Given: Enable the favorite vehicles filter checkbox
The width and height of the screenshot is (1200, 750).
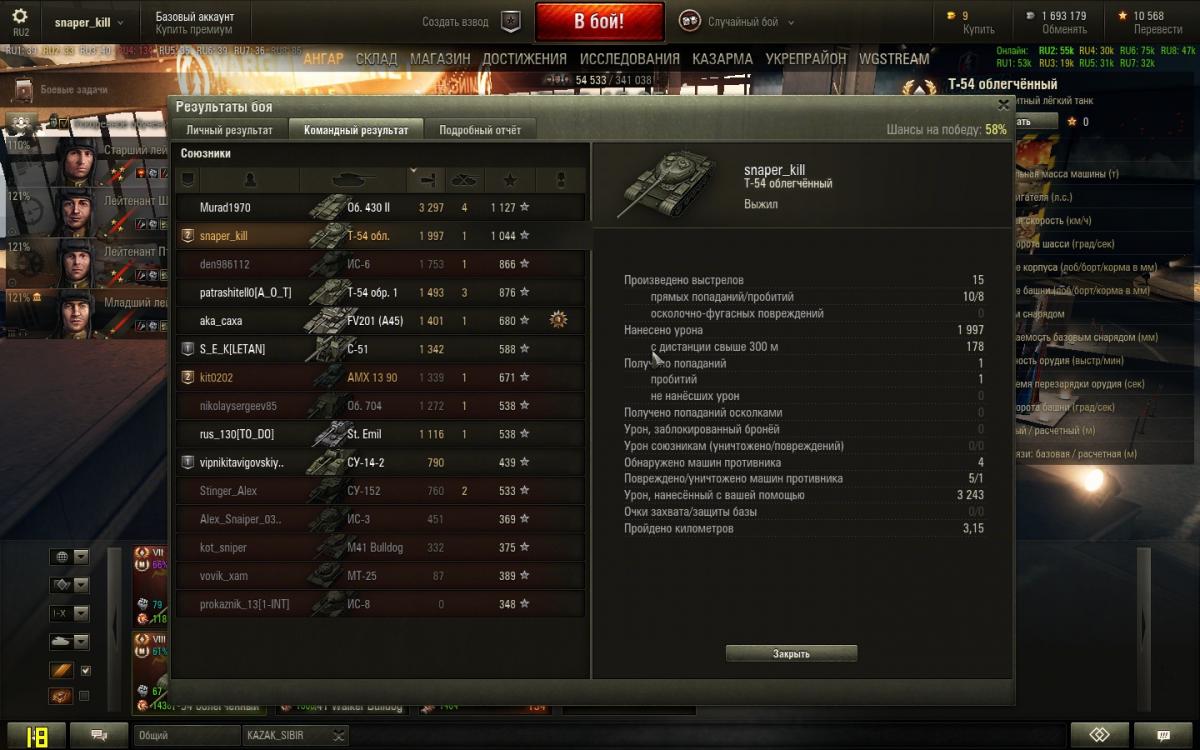Looking at the screenshot, I should [85, 696].
